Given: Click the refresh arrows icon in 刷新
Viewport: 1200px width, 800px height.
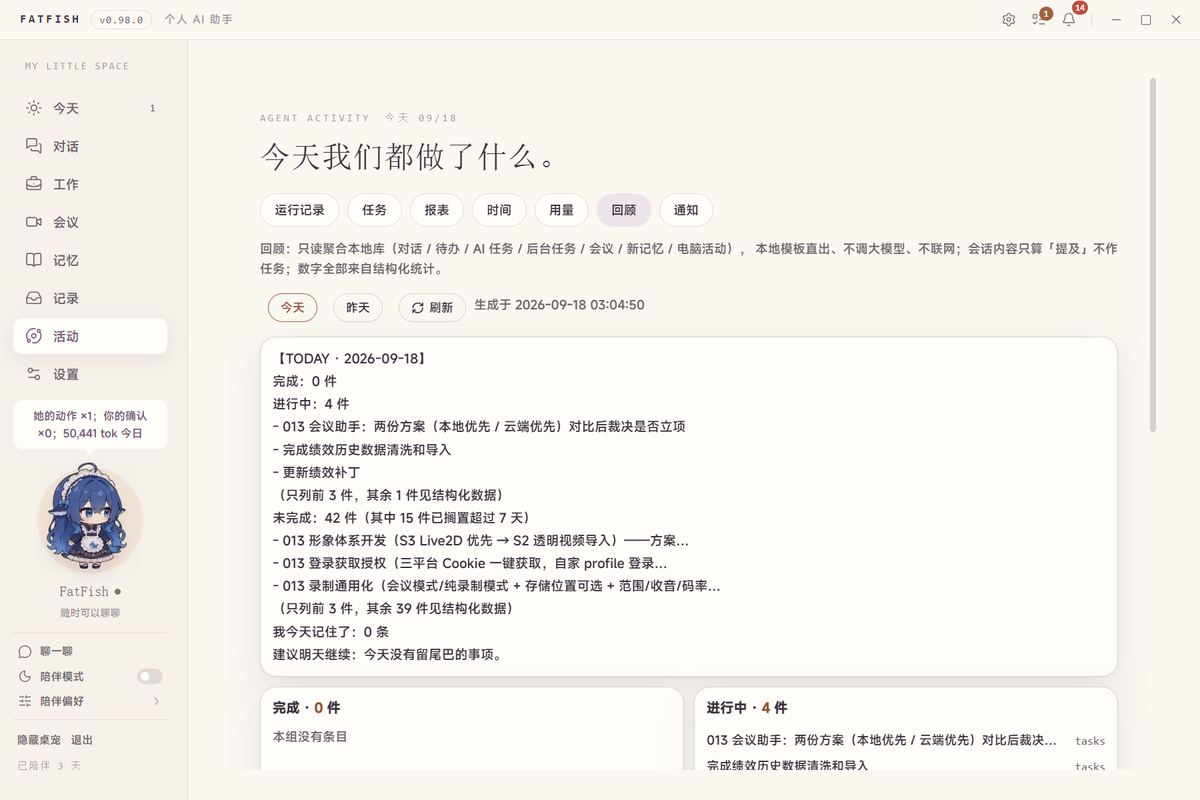Looking at the screenshot, I should [x=418, y=308].
